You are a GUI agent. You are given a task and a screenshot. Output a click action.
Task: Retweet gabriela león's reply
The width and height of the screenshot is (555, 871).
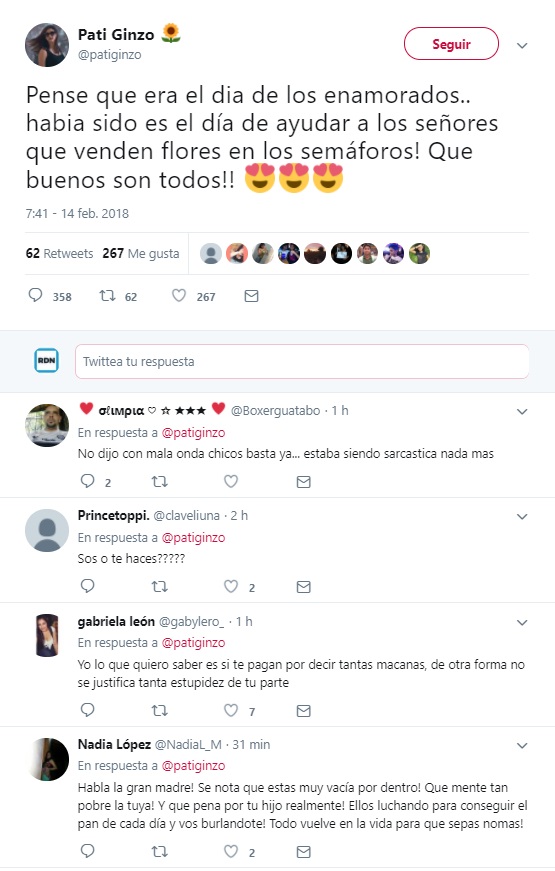click(x=160, y=710)
